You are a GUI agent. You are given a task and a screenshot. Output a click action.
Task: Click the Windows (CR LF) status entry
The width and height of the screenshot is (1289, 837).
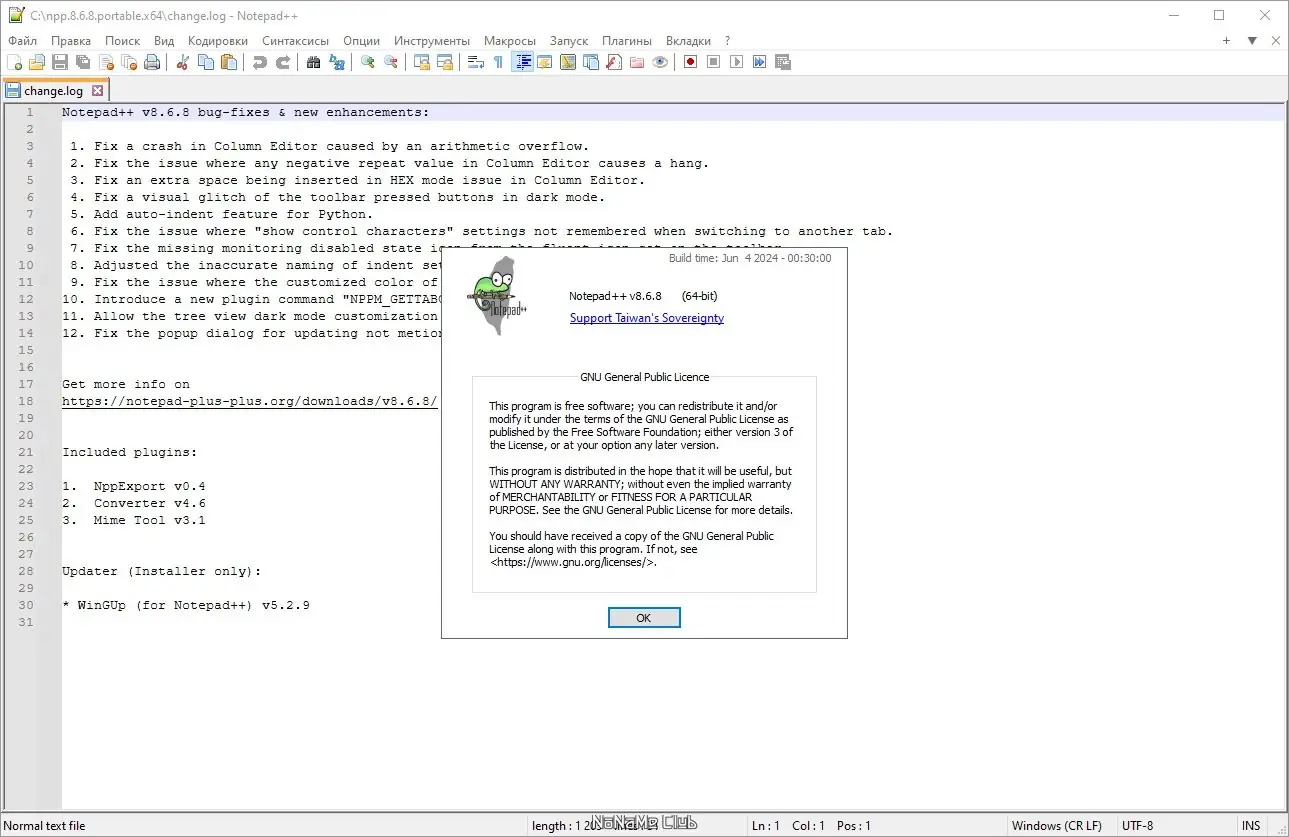[x=1057, y=826]
